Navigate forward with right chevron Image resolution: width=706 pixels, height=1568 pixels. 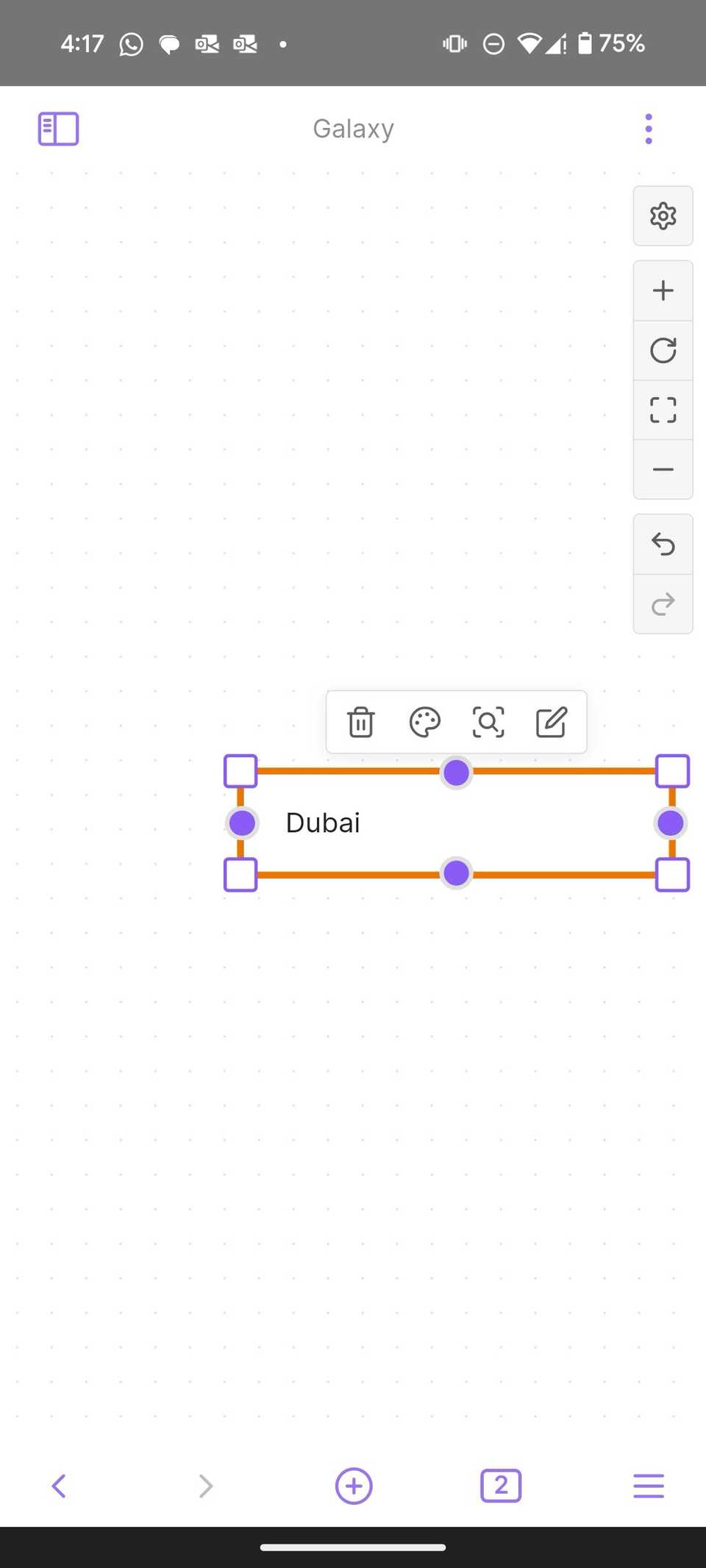click(x=206, y=1486)
